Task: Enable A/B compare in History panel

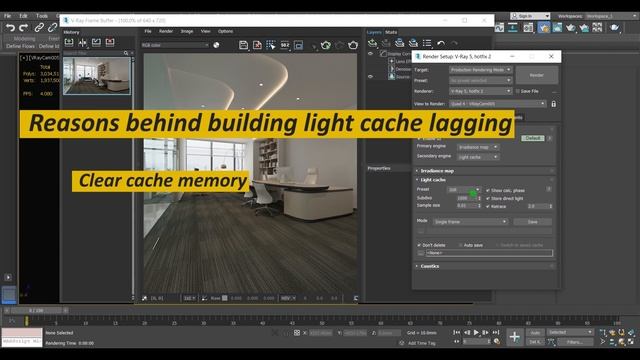Action: 82,42
